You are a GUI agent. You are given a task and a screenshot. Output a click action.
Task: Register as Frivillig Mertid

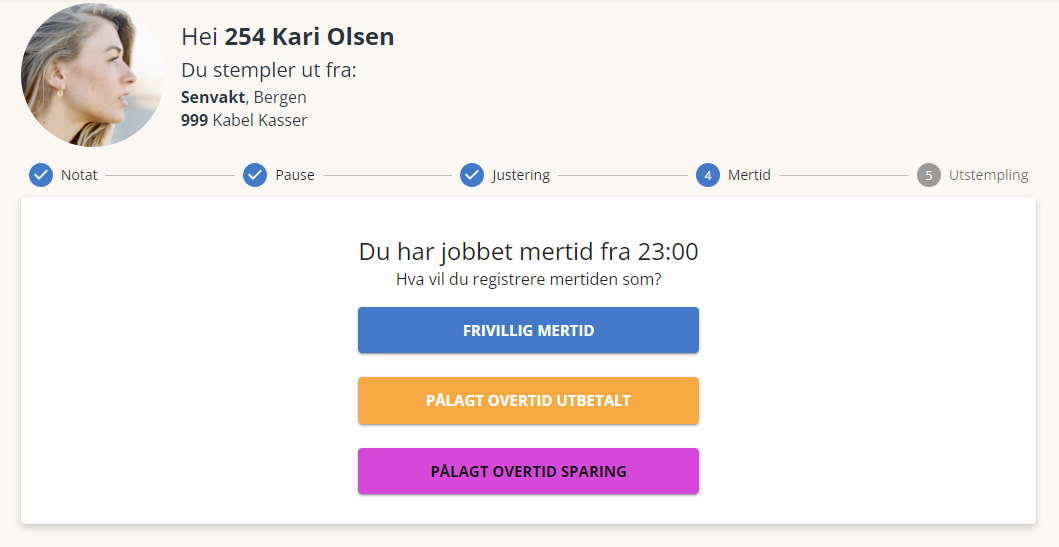pos(528,330)
